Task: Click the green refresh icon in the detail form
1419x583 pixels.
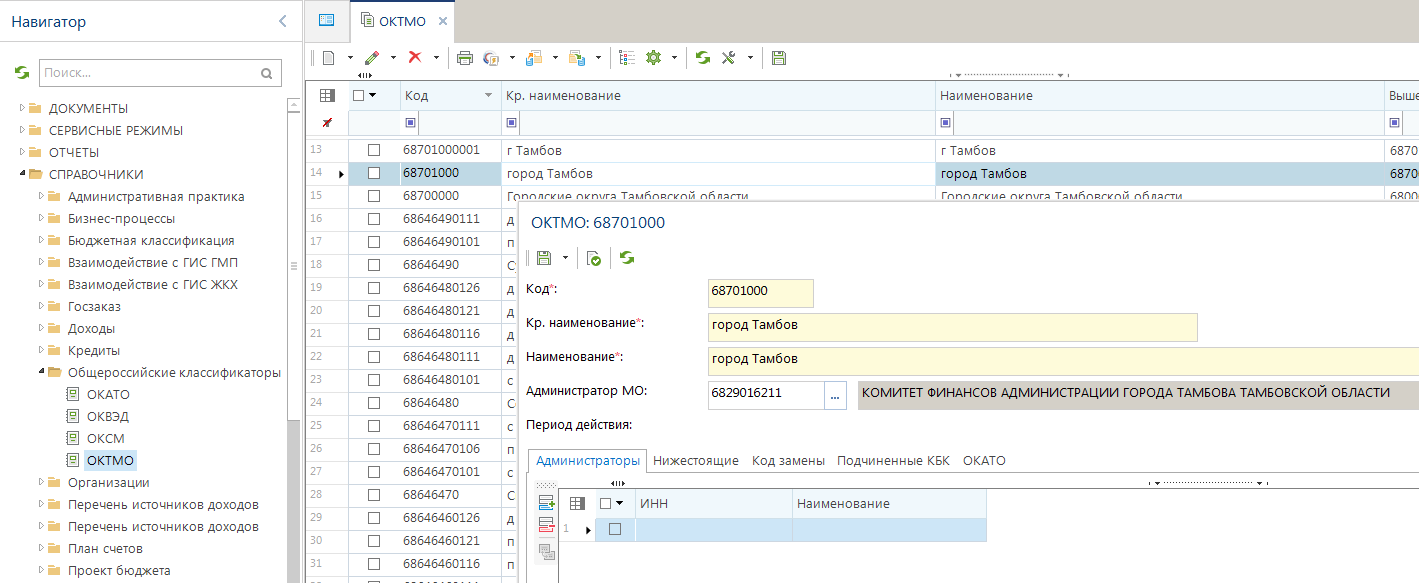Action: click(627, 258)
